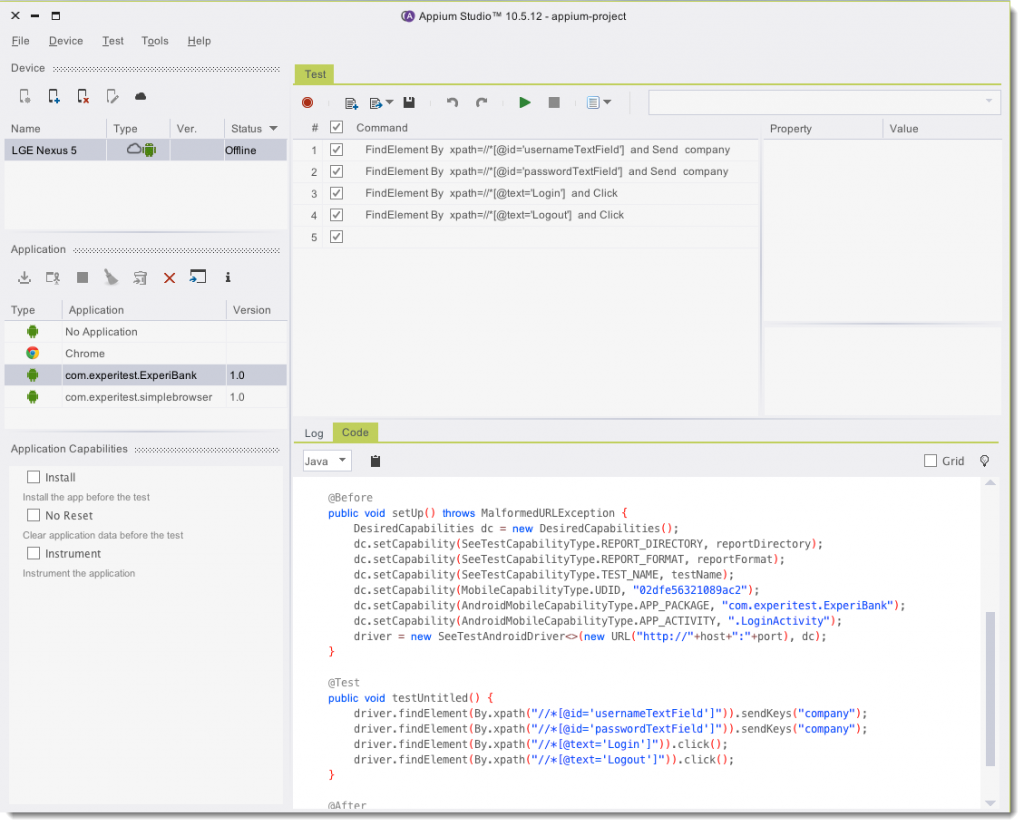
Task: Switch to the Log tab
Action: tap(313, 433)
